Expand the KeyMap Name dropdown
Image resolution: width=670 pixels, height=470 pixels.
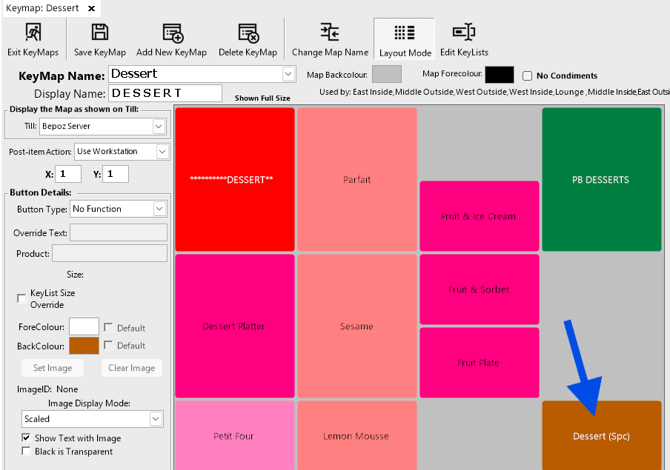point(288,74)
